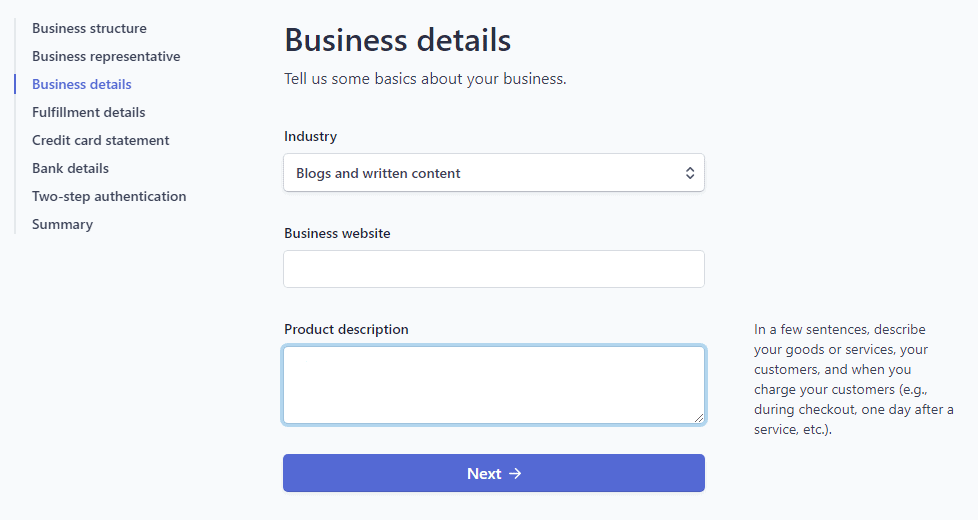Open Two-step authentication section
Screen dimensions: 978x520
click(x=109, y=196)
